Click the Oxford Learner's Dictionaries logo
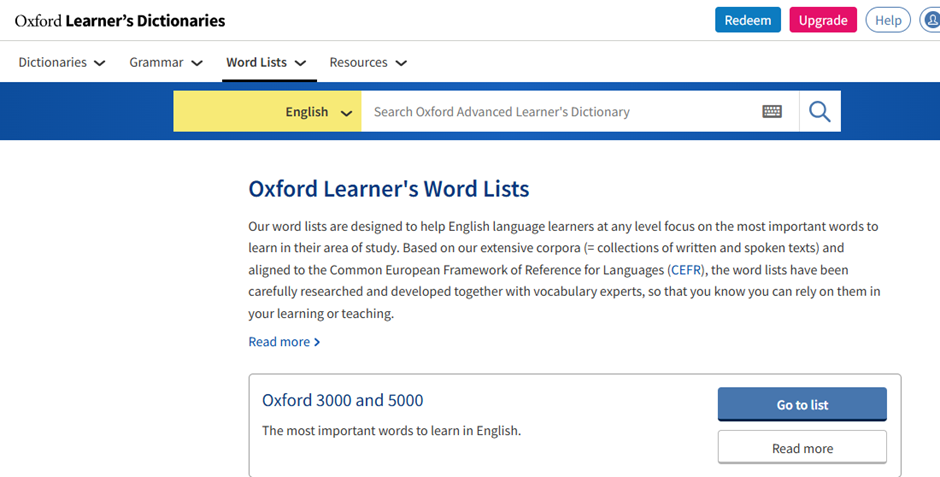940x477 pixels. click(x=120, y=20)
